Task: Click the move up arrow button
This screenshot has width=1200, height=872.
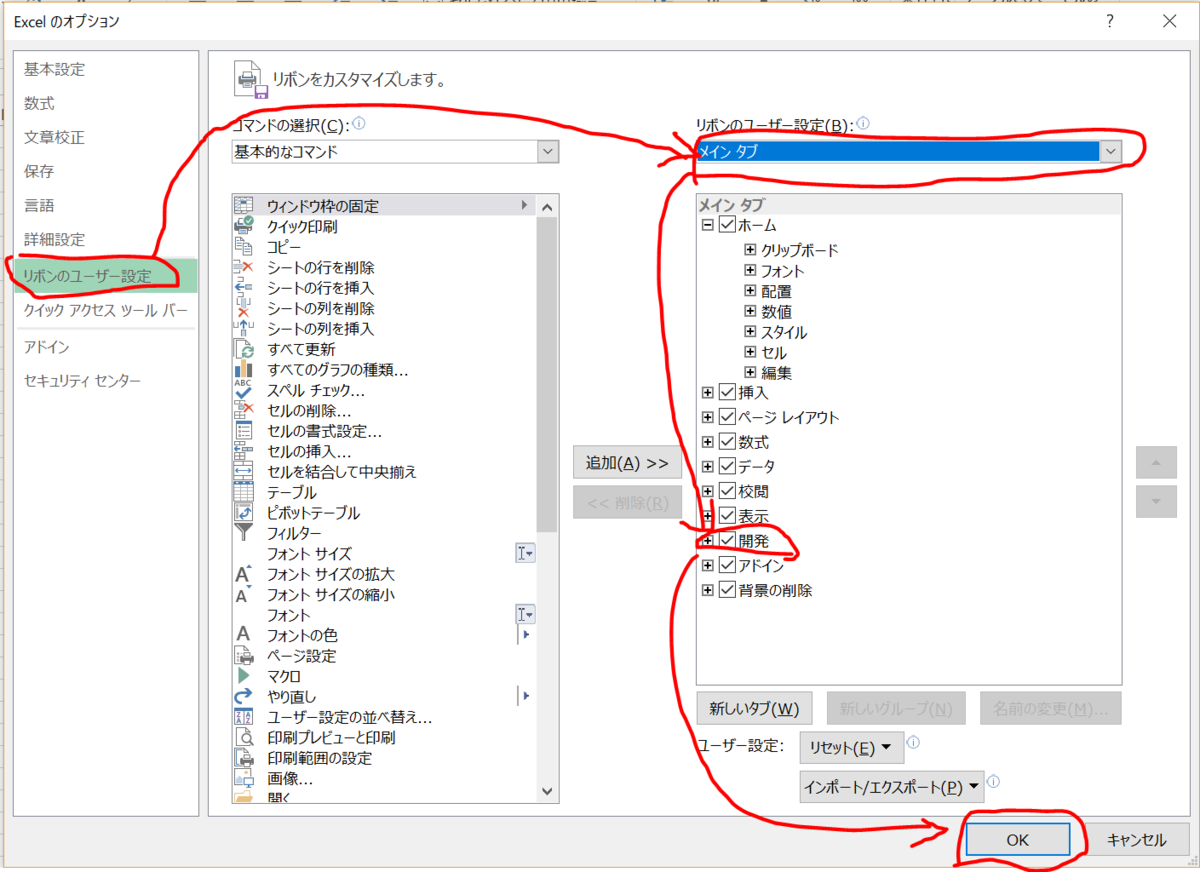Action: pos(1156,463)
